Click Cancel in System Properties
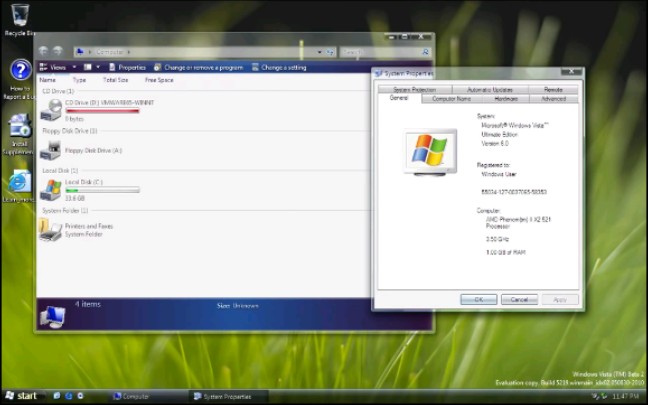648x405 pixels. [x=519, y=300]
